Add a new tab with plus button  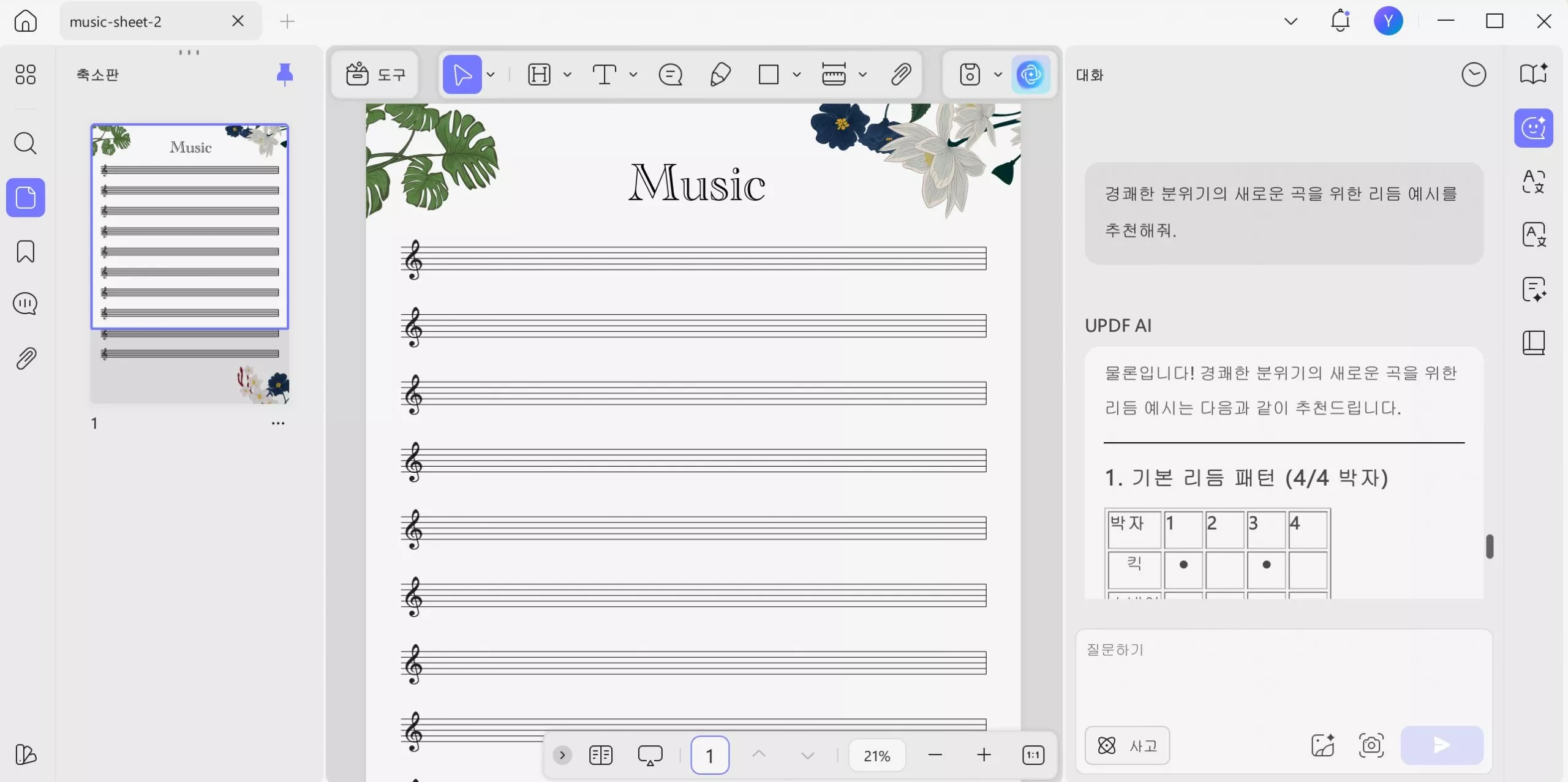click(x=287, y=21)
